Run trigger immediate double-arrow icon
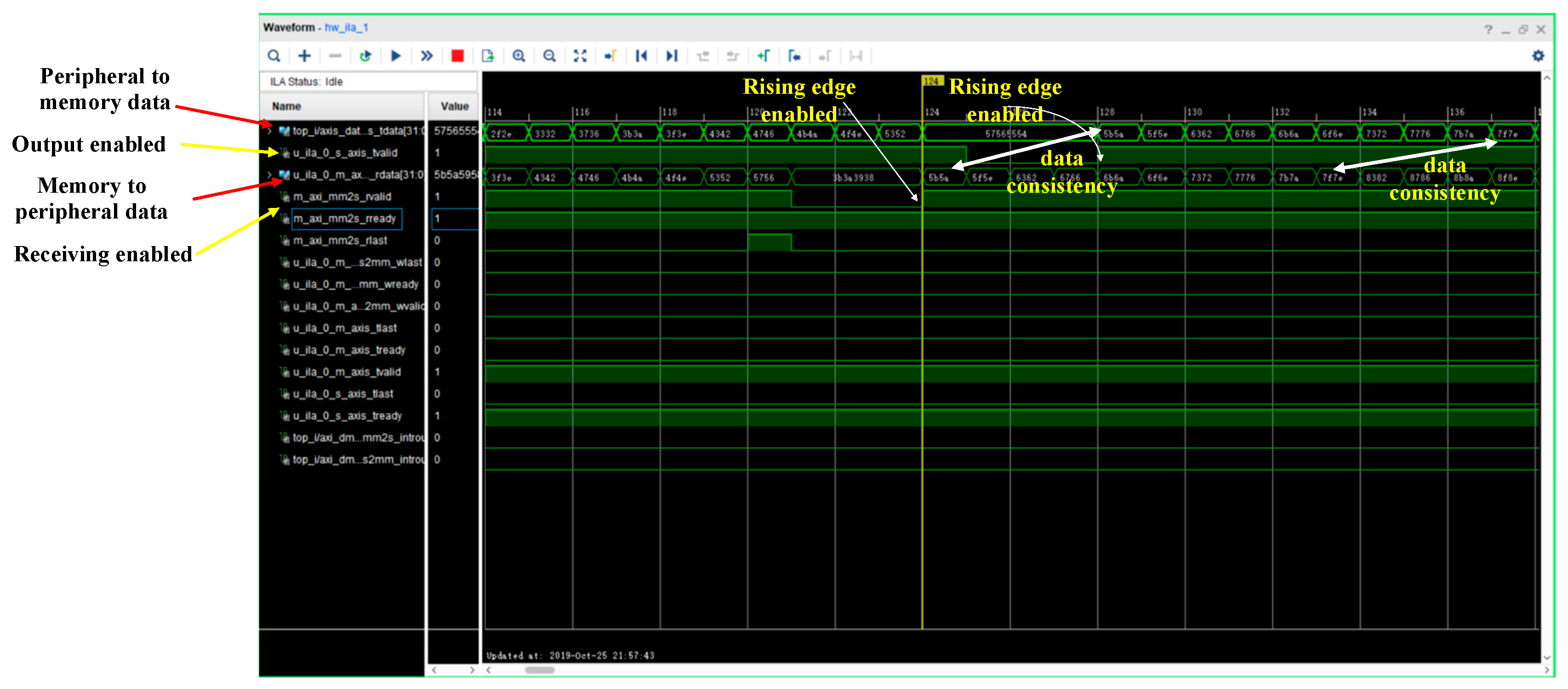This screenshot has width=1568, height=689. tap(427, 56)
